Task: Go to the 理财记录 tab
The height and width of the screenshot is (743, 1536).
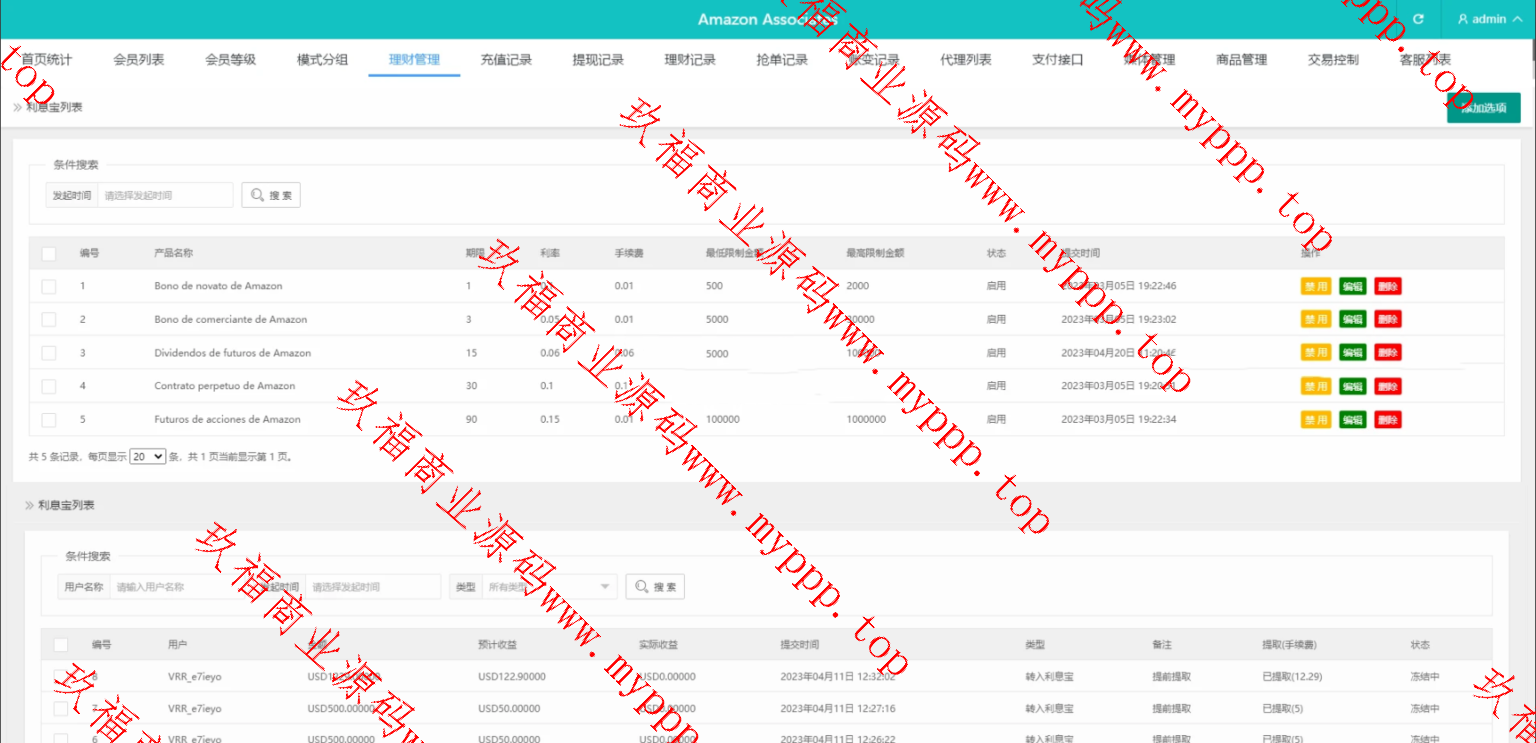Action: (x=690, y=60)
